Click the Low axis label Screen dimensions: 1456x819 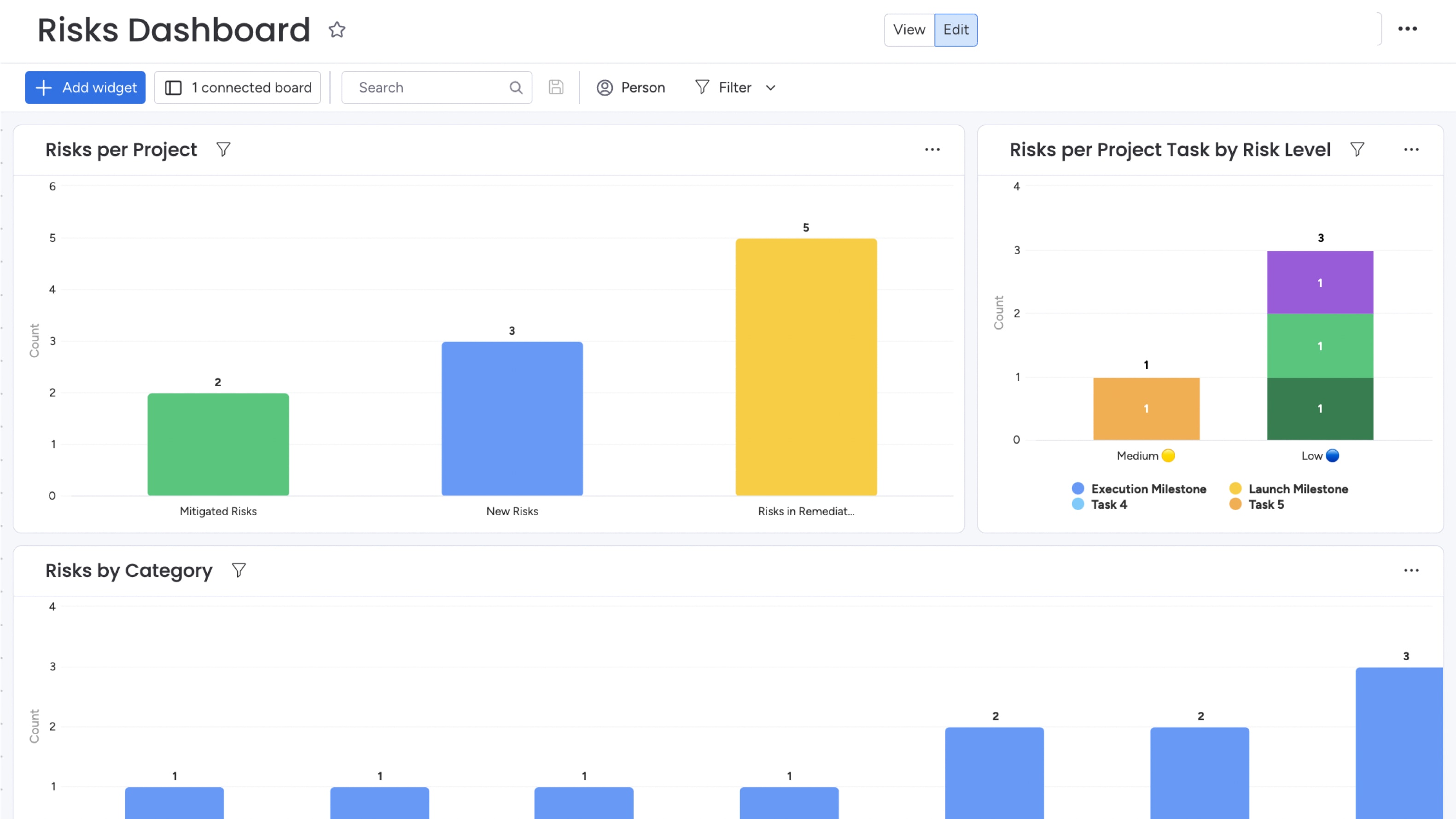coord(1319,456)
